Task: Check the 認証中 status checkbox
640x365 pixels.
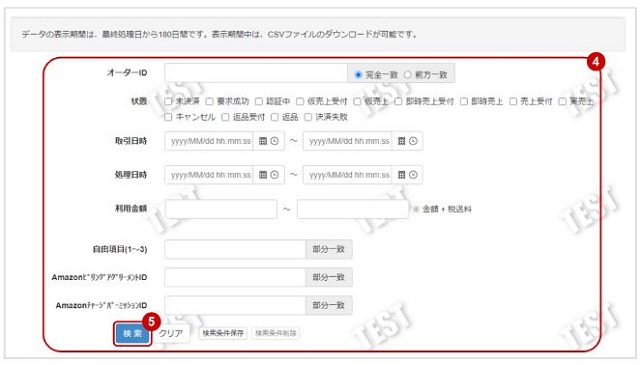Action: click(x=259, y=101)
